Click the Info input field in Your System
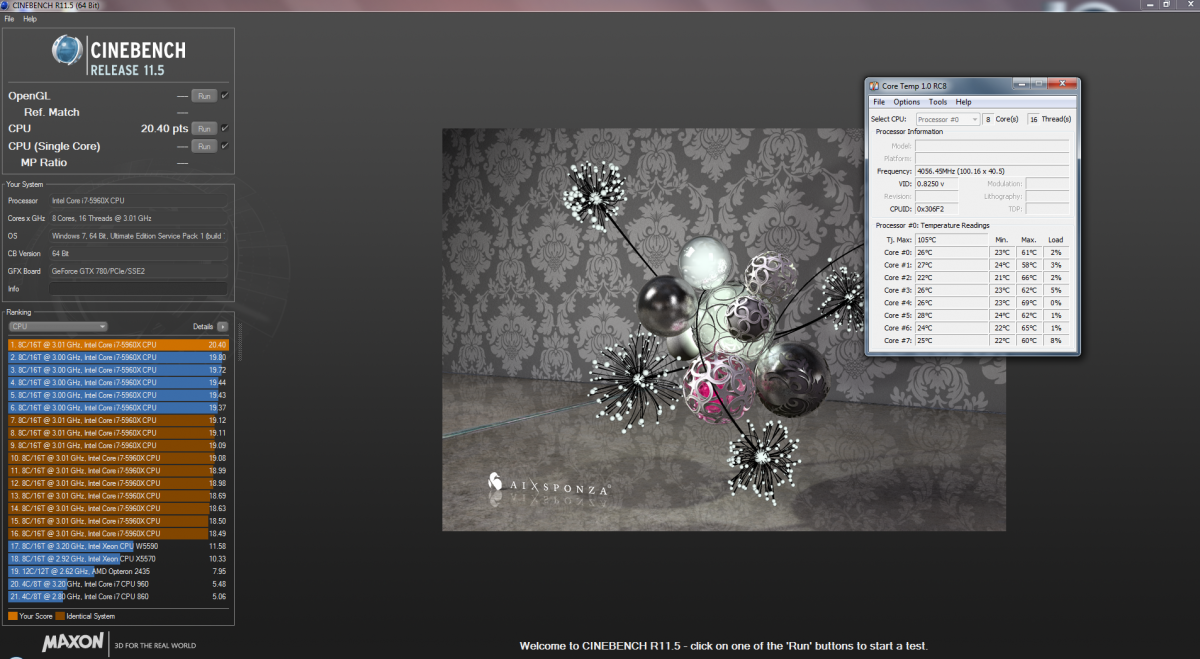The width and height of the screenshot is (1200, 659). coord(139,288)
